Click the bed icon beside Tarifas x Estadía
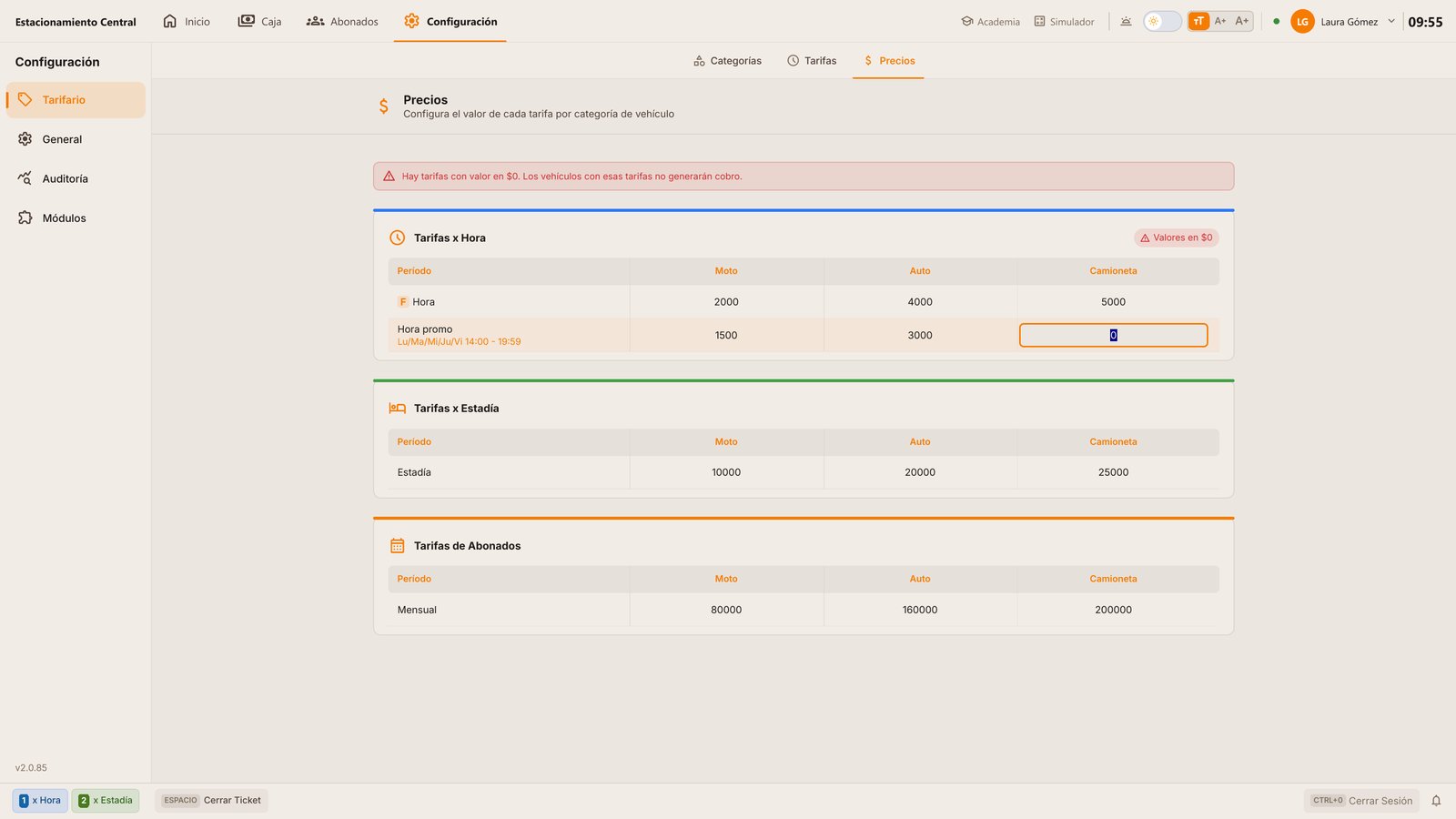Screen dimensions: 1456x819 click(397, 409)
